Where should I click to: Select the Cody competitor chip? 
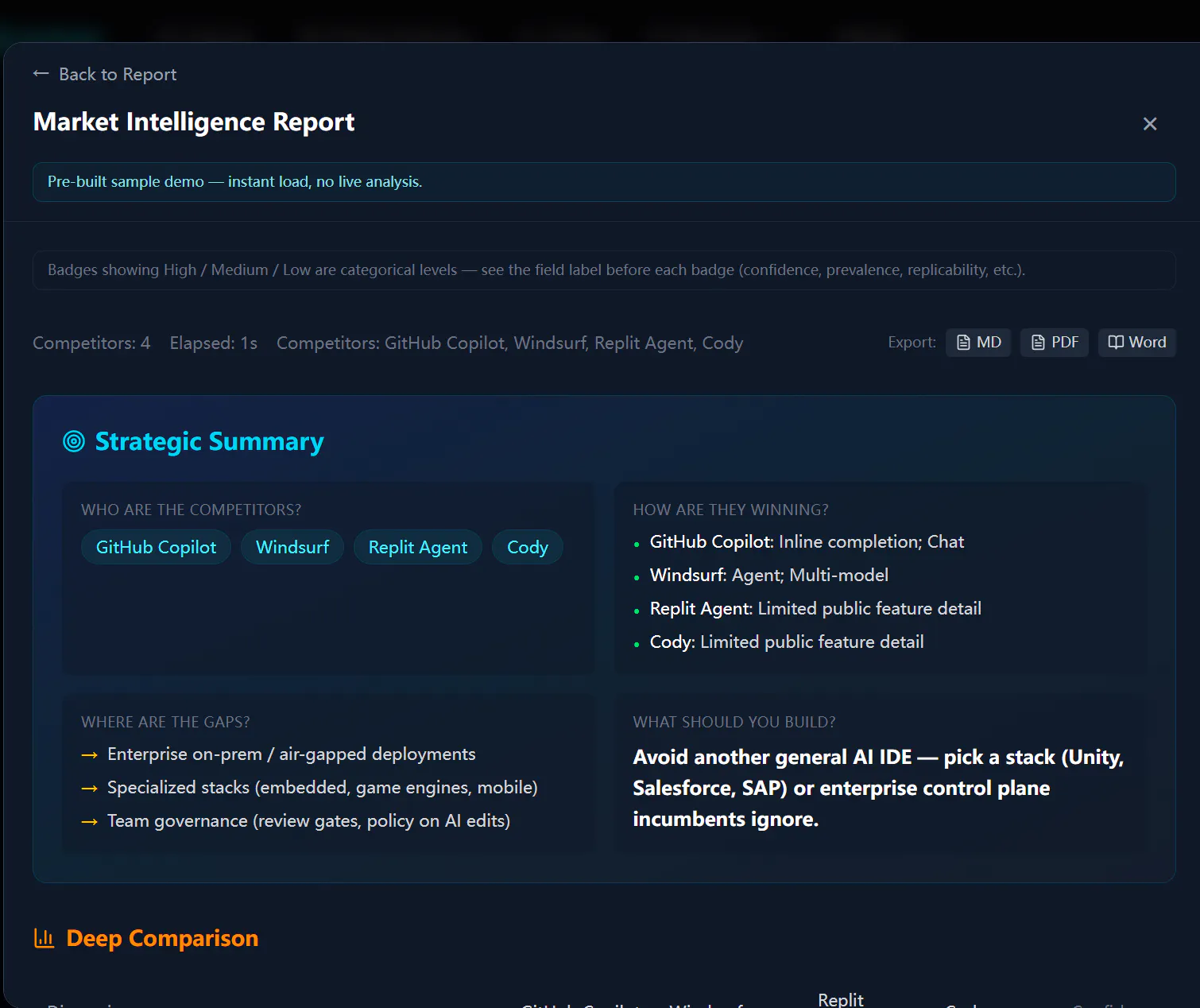pos(528,547)
